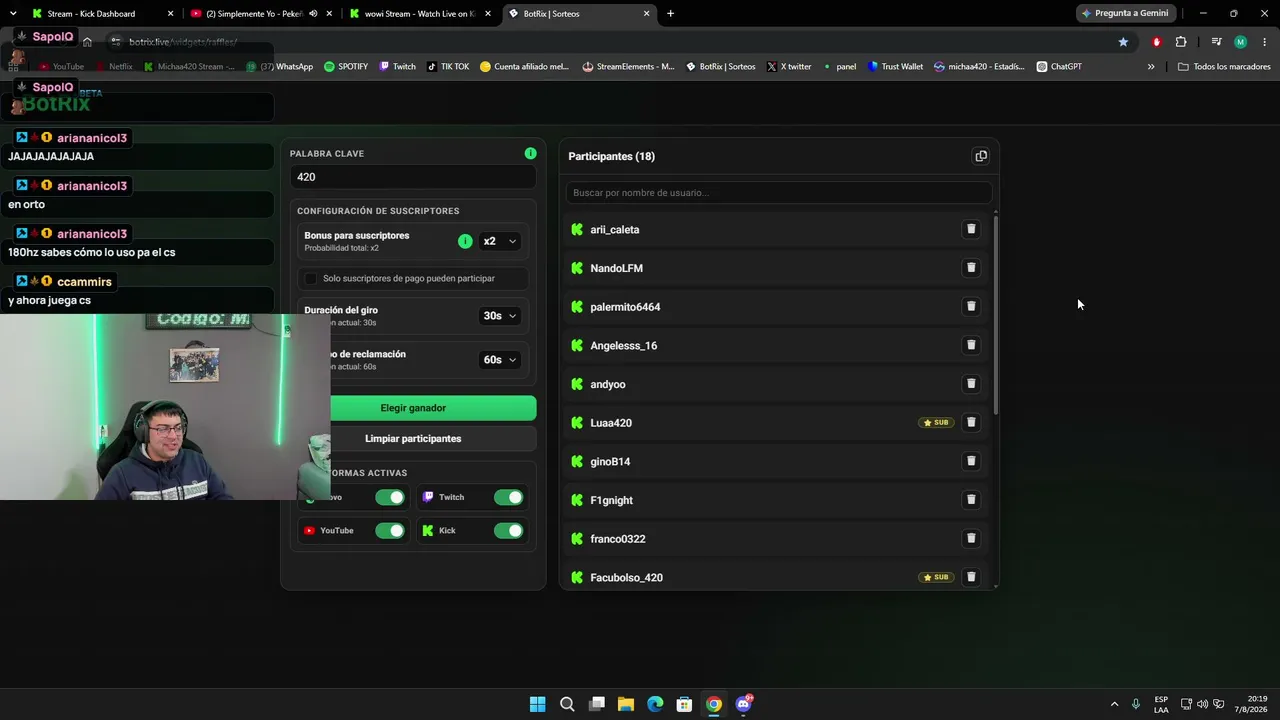Switch to the 'wowi Stream' tab

pyautogui.click(x=418, y=14)
